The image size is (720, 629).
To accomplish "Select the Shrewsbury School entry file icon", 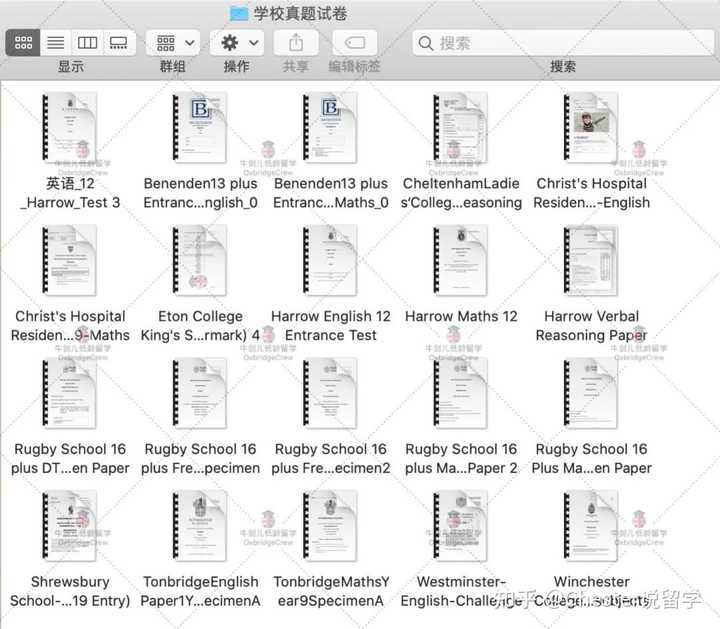I will pos(70,526).
